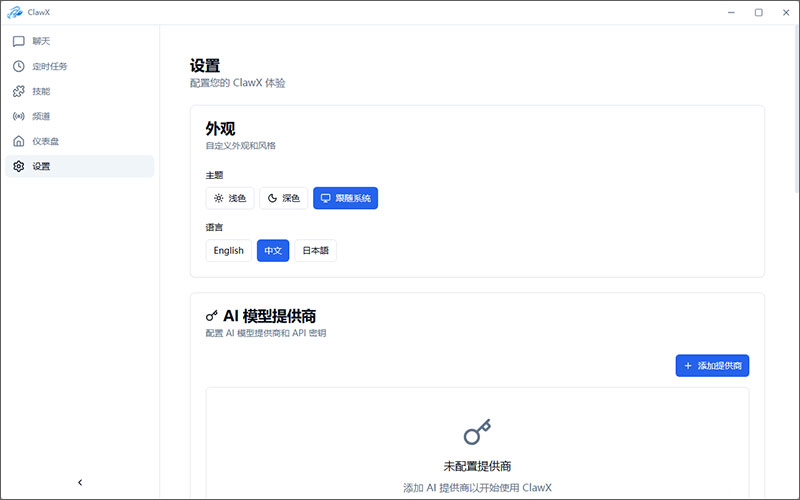Maximize the ClawX window

click(759, 12)
